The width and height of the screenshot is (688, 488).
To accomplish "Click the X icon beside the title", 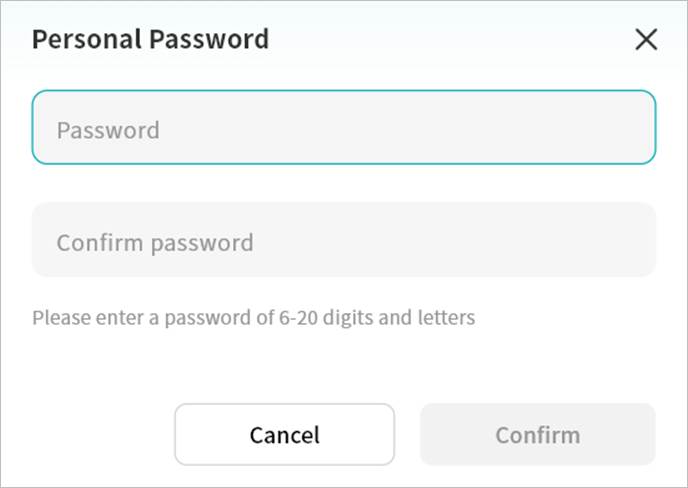I will (x=646, y=40).
